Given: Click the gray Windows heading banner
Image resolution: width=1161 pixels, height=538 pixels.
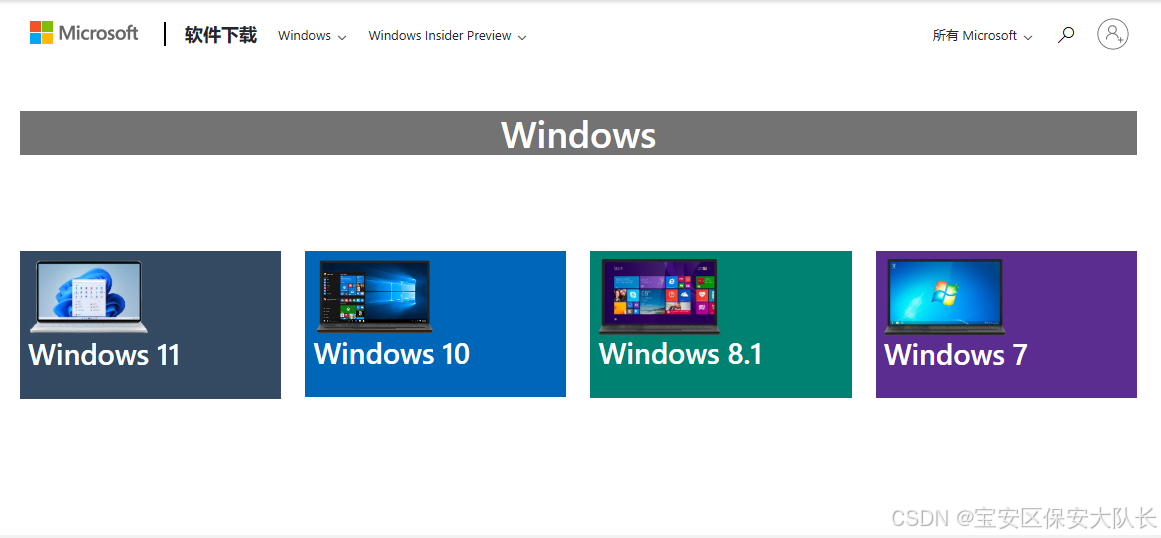Looking at the screenshot, I should click(x=578, y=133).
